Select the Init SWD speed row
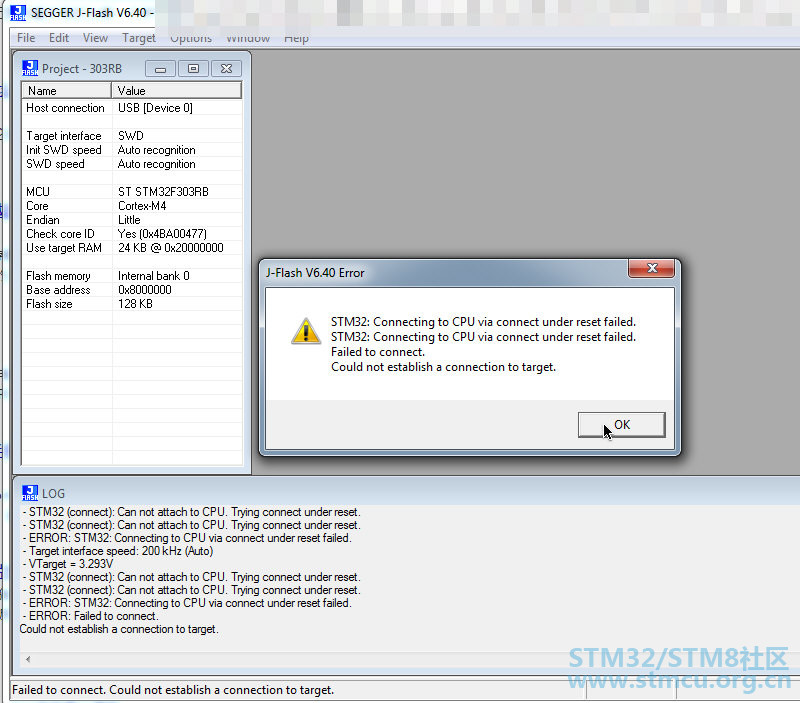This screenshot has height=703, width=800. (132, 150)
